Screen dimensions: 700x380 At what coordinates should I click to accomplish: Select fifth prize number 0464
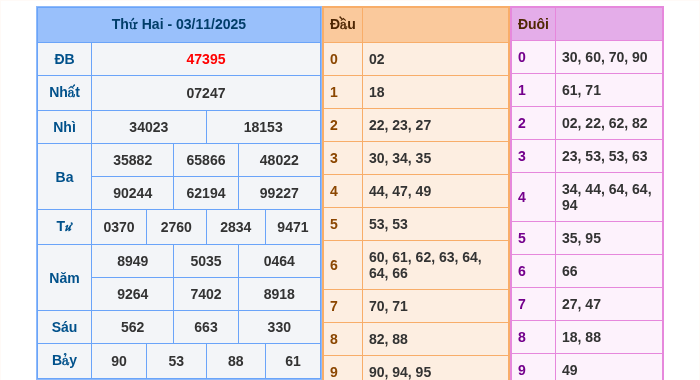[x=279, y=261]
